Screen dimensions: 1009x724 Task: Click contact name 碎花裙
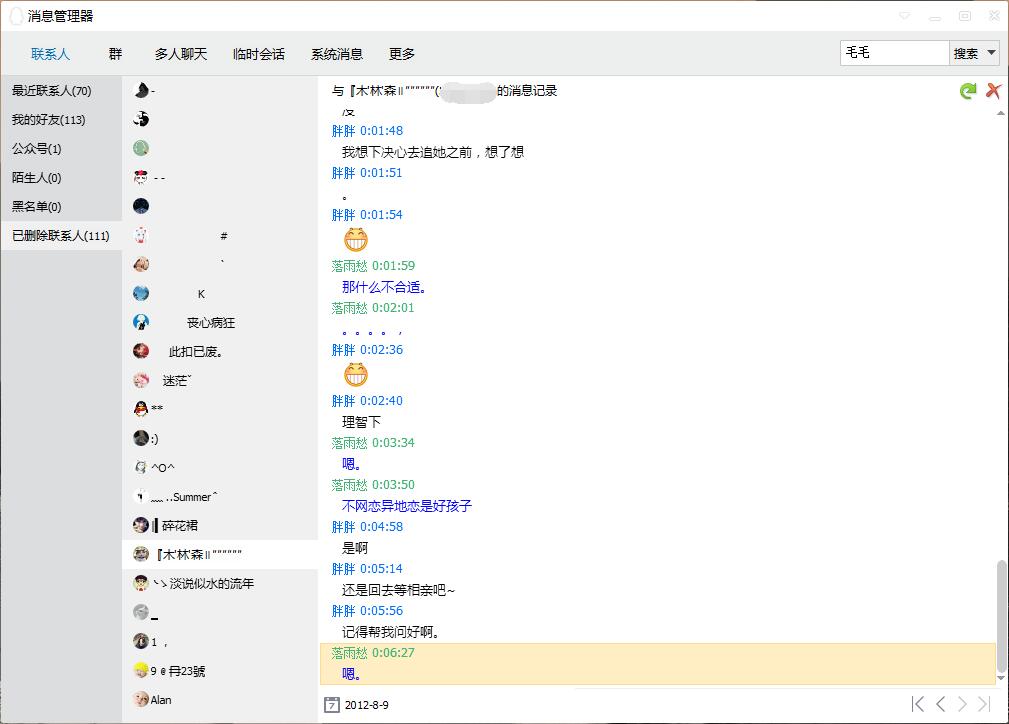[180, 526]
